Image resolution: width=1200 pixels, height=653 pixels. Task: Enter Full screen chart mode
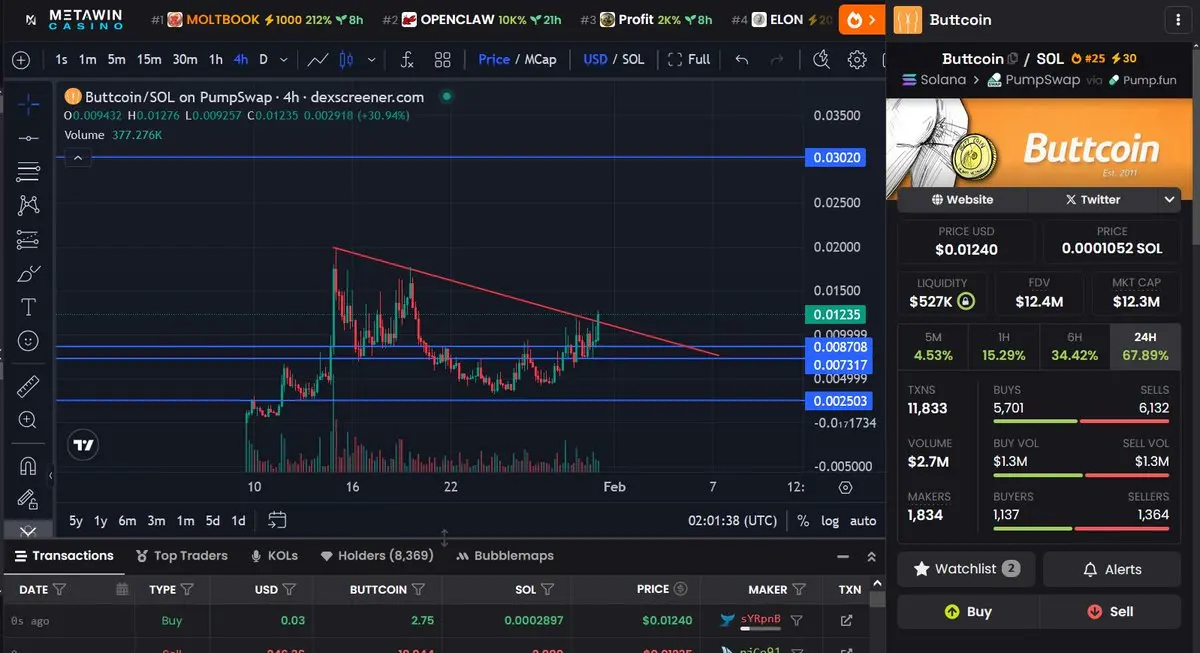(x=689, y=60)
